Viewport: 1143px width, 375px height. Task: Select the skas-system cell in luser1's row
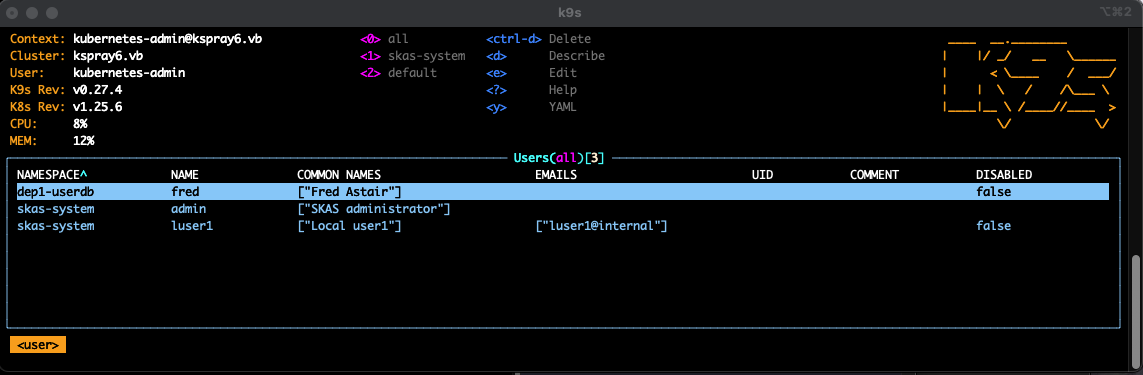click(x=55, y=226)
